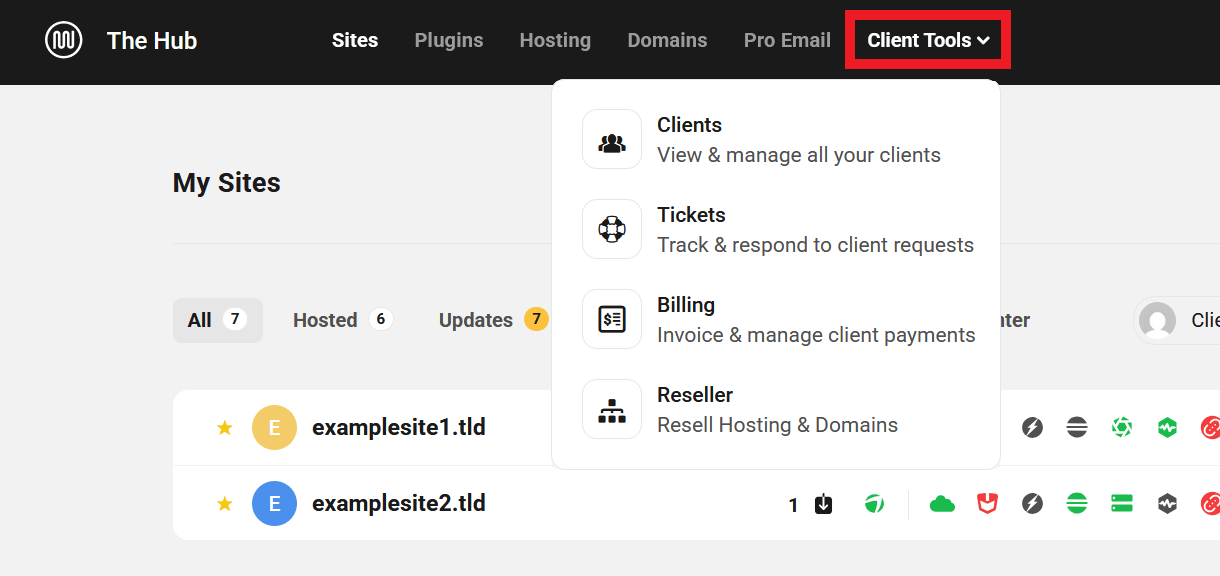Click red broken-link icon for examplesite1.tld
1220x576 pixels.
1210,428
